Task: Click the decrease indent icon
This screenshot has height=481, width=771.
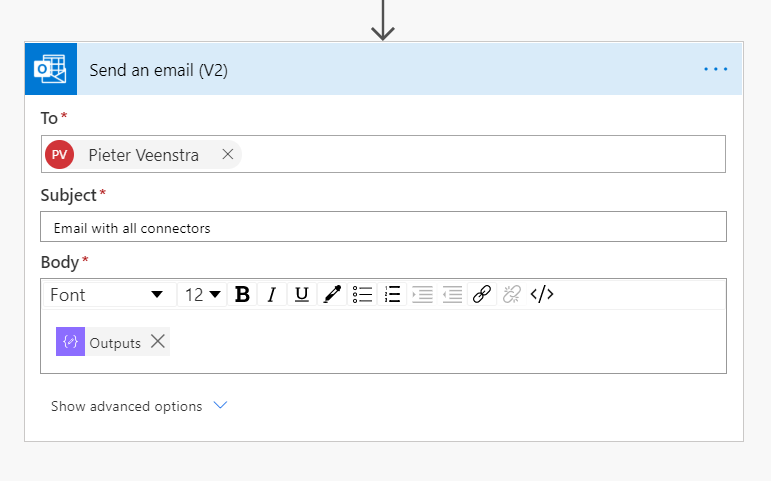Action: (x=452, y=295)
